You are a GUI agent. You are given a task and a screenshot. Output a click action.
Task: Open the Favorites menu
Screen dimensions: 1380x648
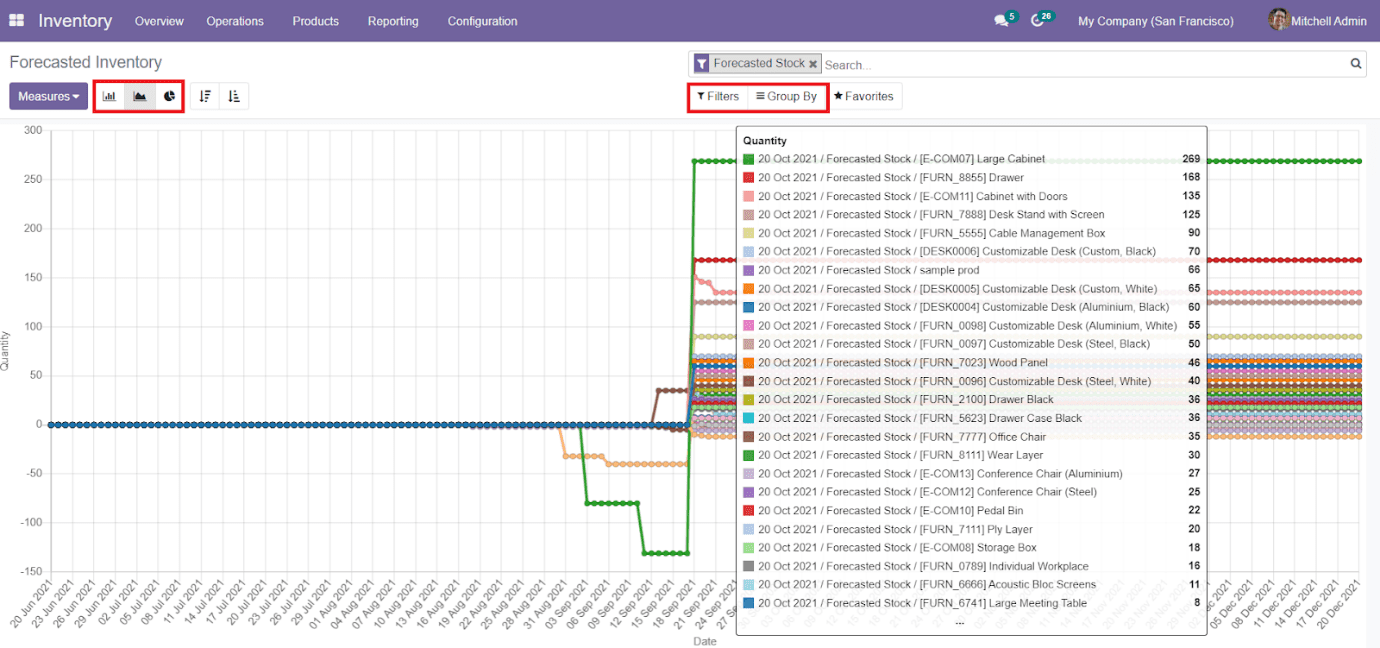[x=864, y=96]
